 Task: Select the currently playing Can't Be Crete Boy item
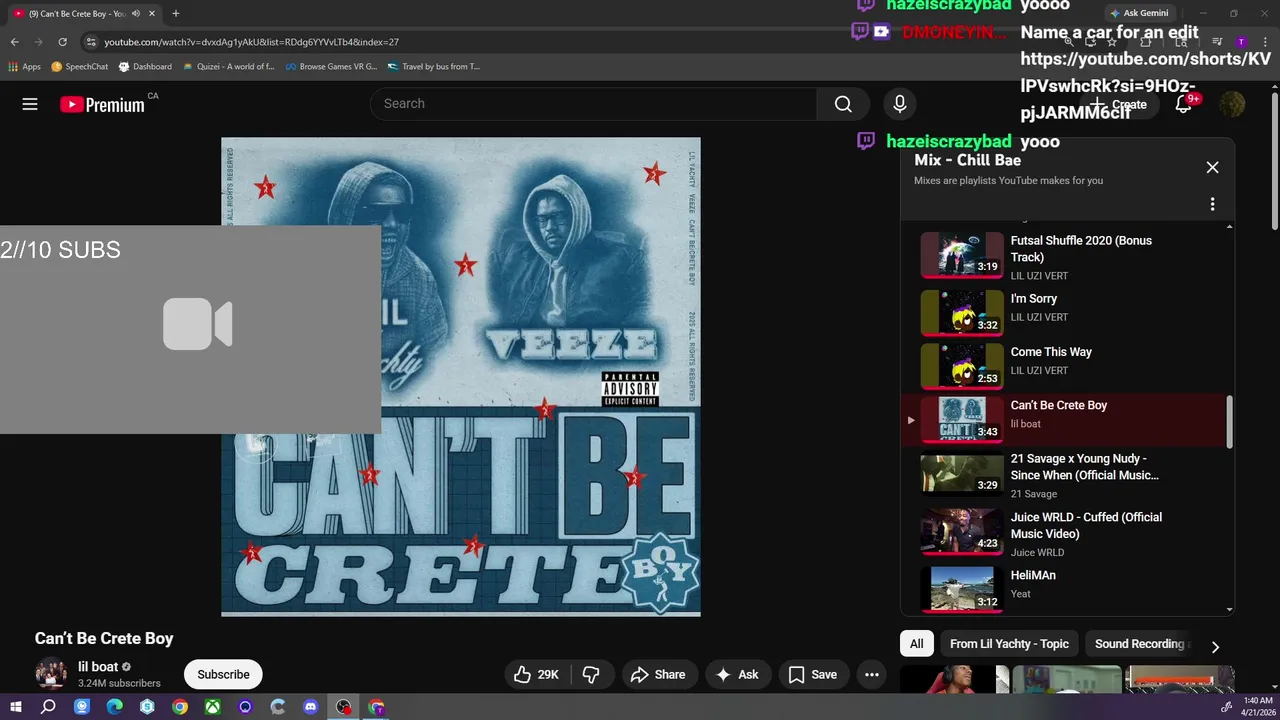[1066, 419]
